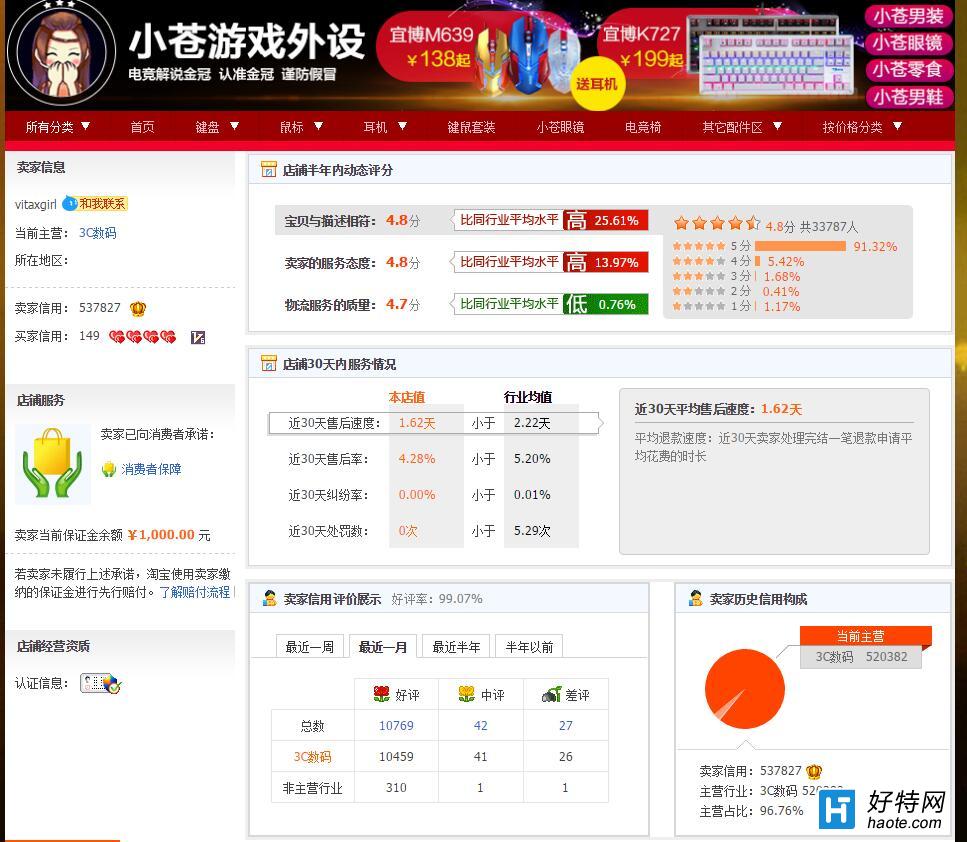Switch to the 最近半年 tab
This screenshot has height=842, width=967.
point(456,646)
